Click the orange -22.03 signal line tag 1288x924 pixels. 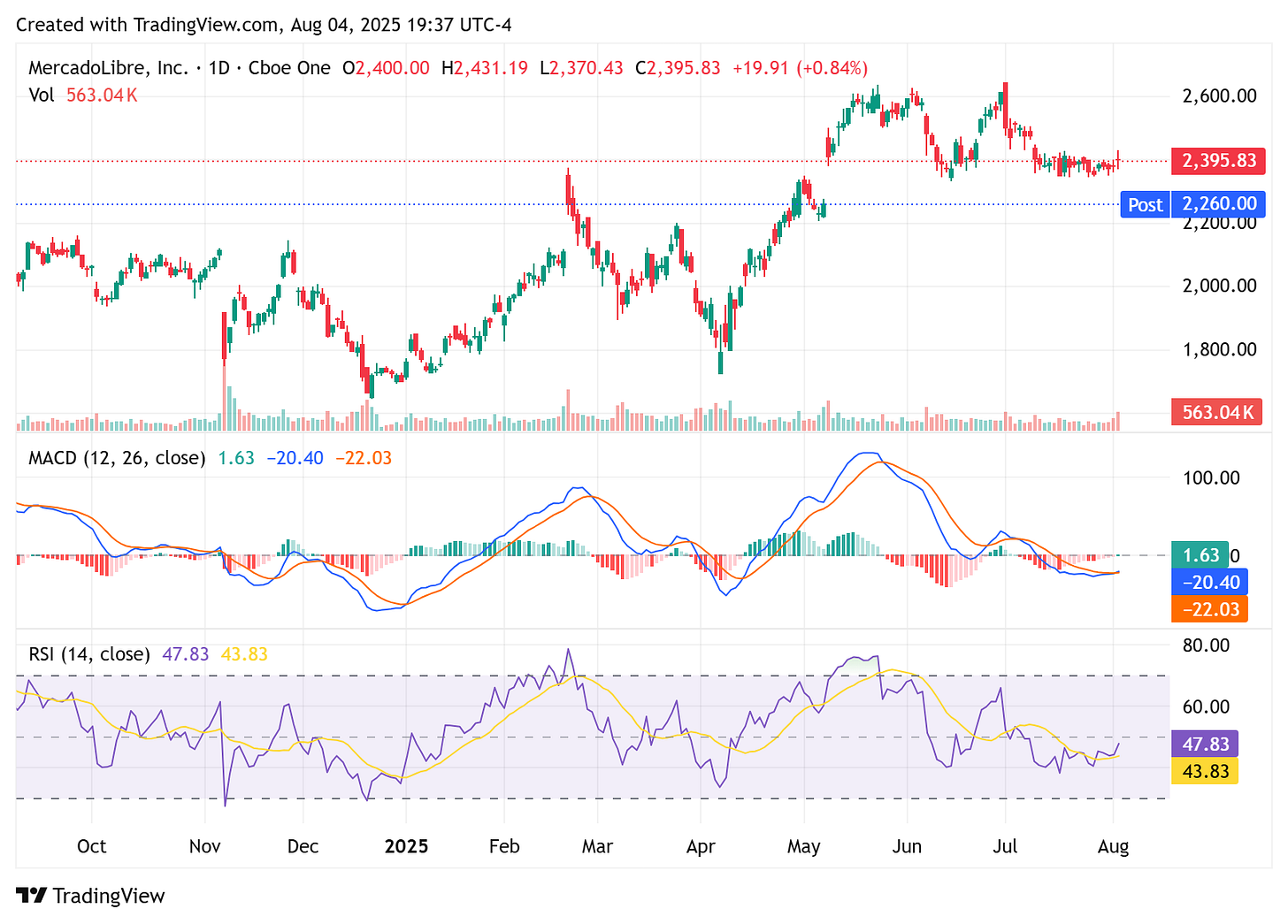coord(1208,609)
